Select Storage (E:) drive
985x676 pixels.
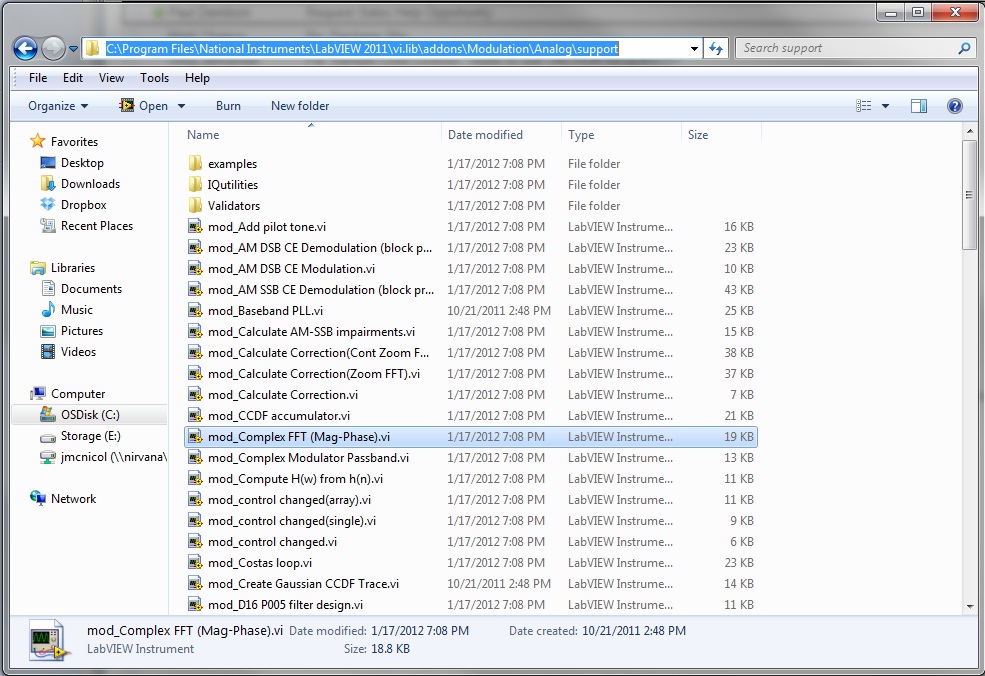click(90, 435)
